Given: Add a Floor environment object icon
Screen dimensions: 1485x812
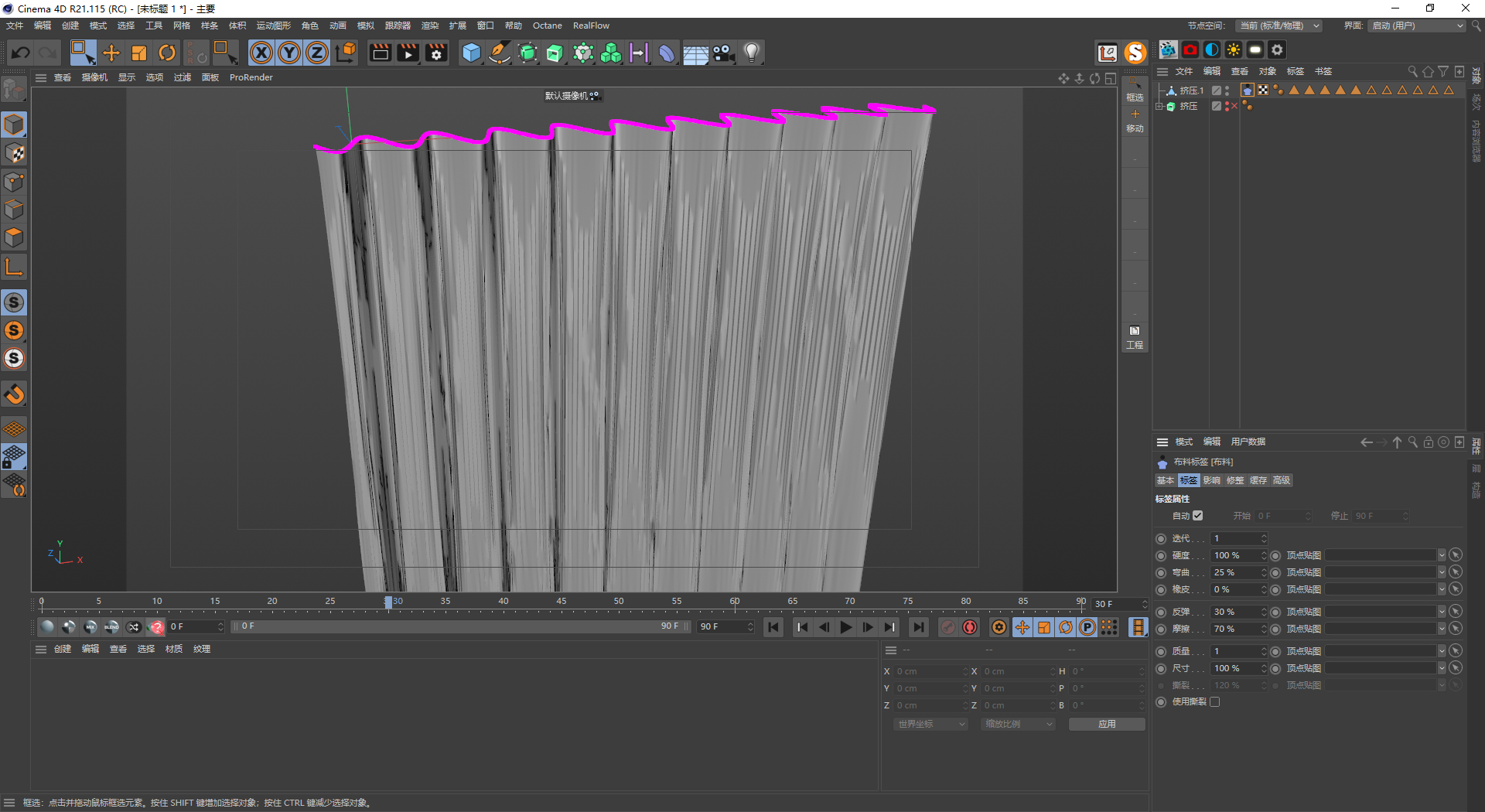Looking at the screenshot, I should (695, 53).
